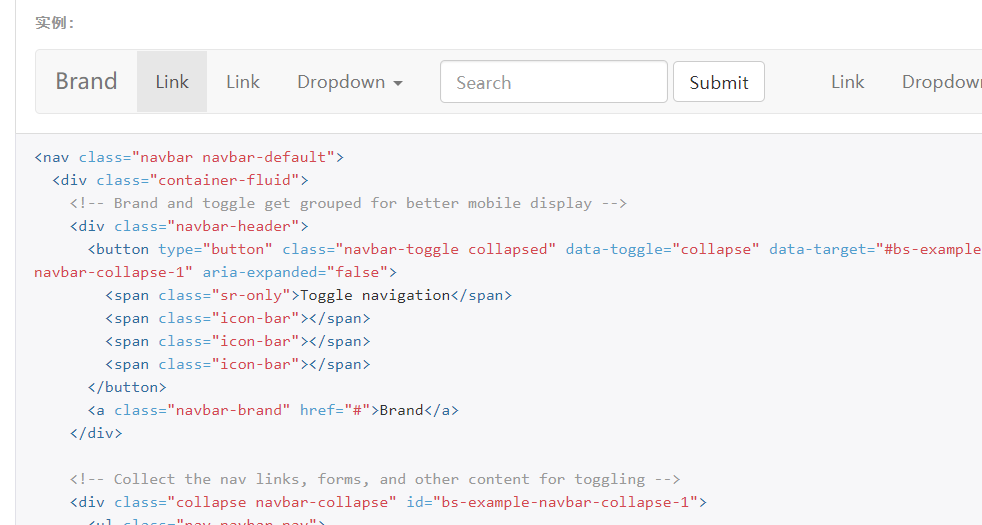Click the 实例: heading text
Viewport: 982px width, 525px height.
(55, 23)
